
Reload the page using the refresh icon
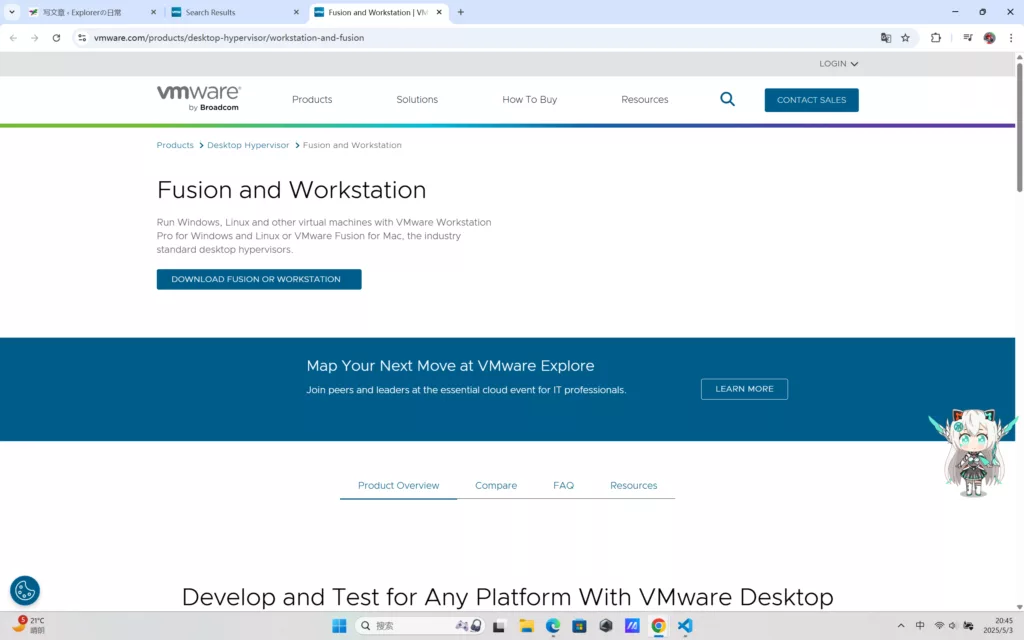pos(56,38)
